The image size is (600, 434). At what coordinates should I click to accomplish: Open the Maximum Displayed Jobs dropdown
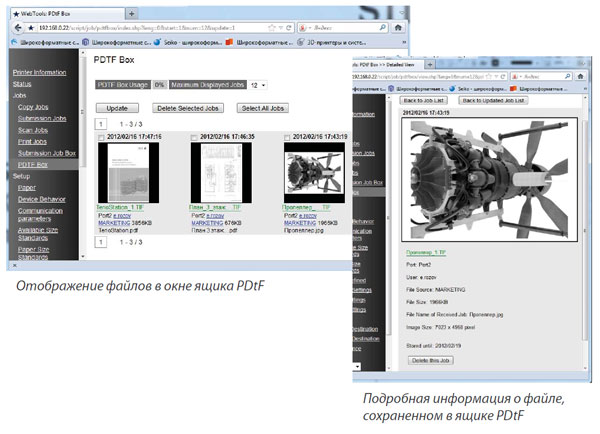pyautogui.click(x=259, y=86)
